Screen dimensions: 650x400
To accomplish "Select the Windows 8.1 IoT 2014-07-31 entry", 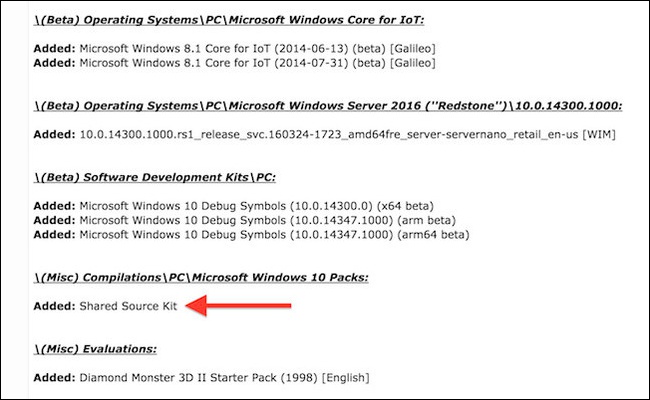I will click(235, 63).
